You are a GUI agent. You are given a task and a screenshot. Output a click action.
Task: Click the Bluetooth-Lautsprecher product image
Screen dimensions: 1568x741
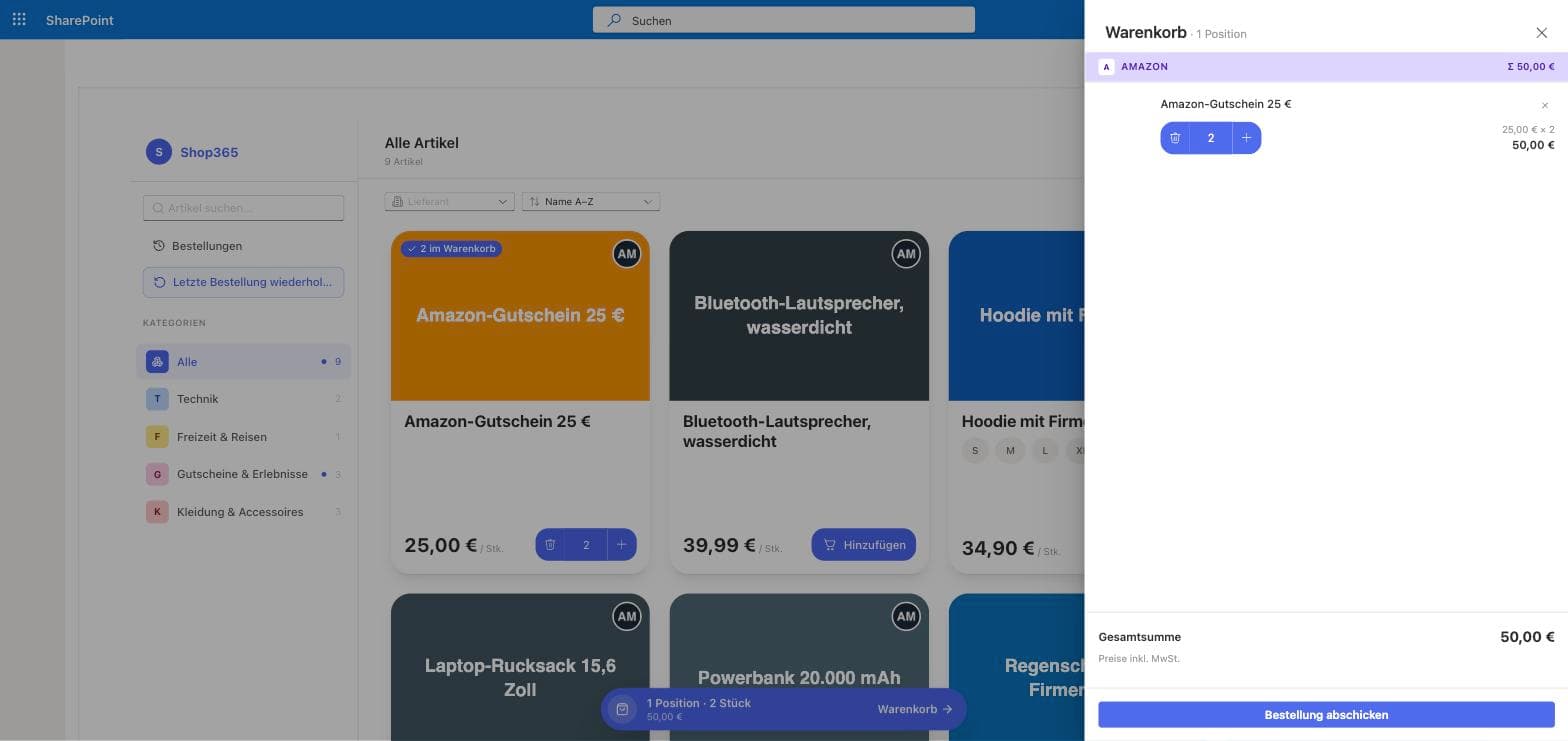pyautogui.click(x=799, y=316)
